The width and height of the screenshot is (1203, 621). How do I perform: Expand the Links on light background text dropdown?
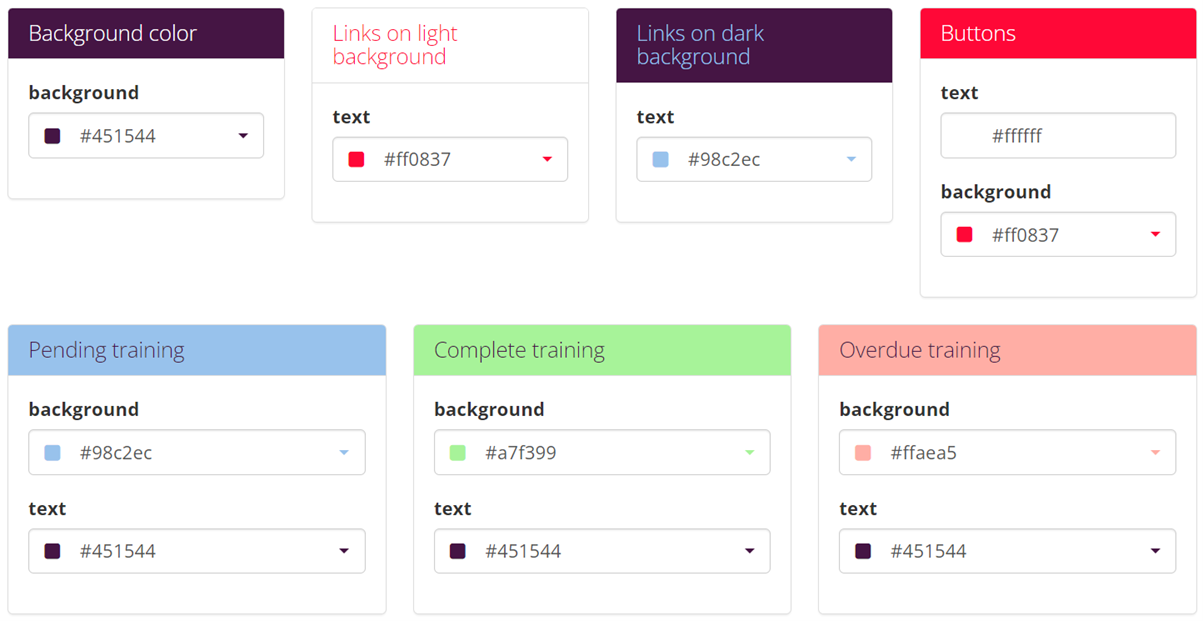547,160
